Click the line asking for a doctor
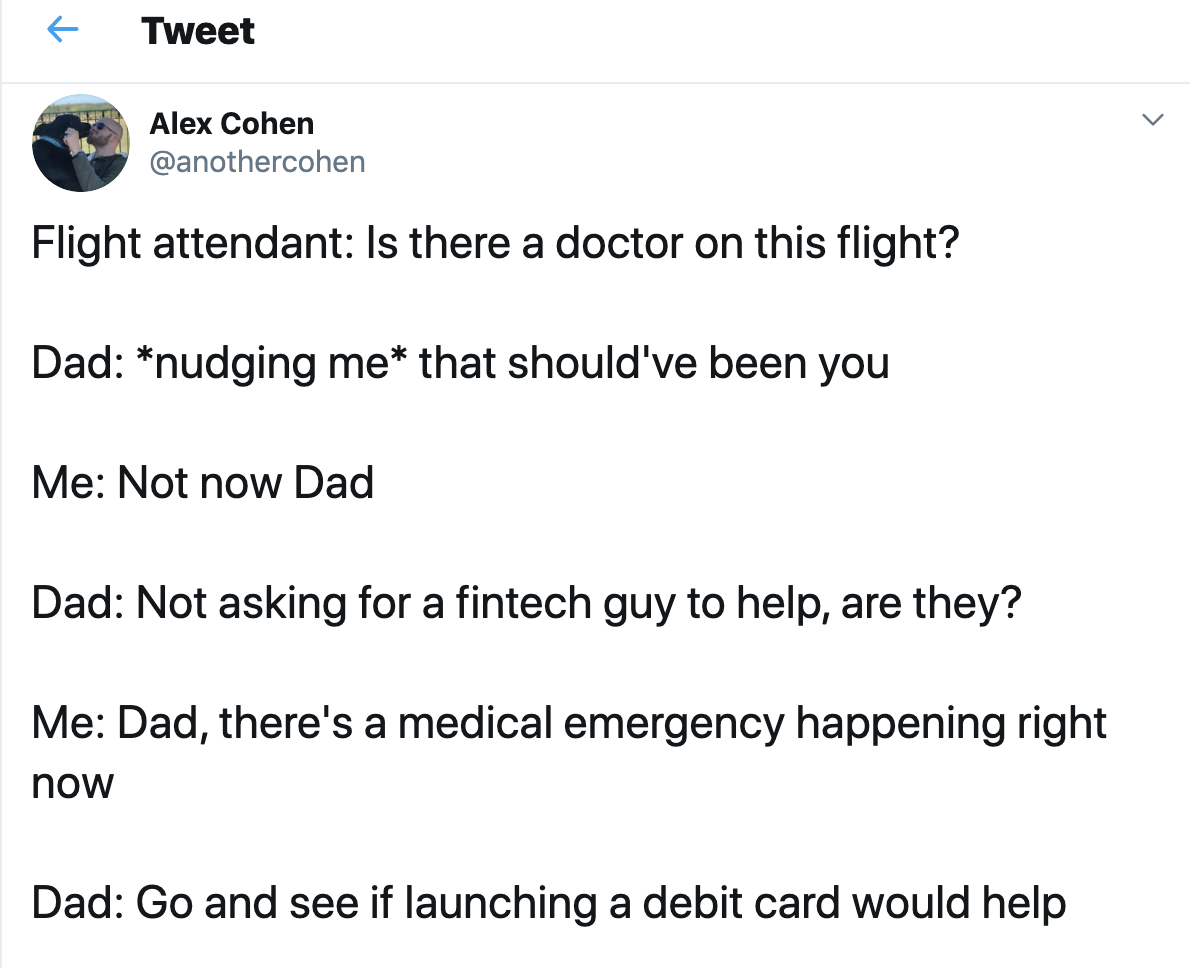 496,244
